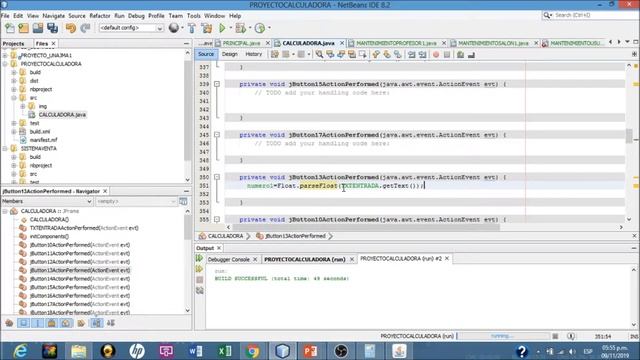Click the Stop Macro Recording icon
Screen dimensions: 640x360
pyautogui.click(x=447, y=54)
